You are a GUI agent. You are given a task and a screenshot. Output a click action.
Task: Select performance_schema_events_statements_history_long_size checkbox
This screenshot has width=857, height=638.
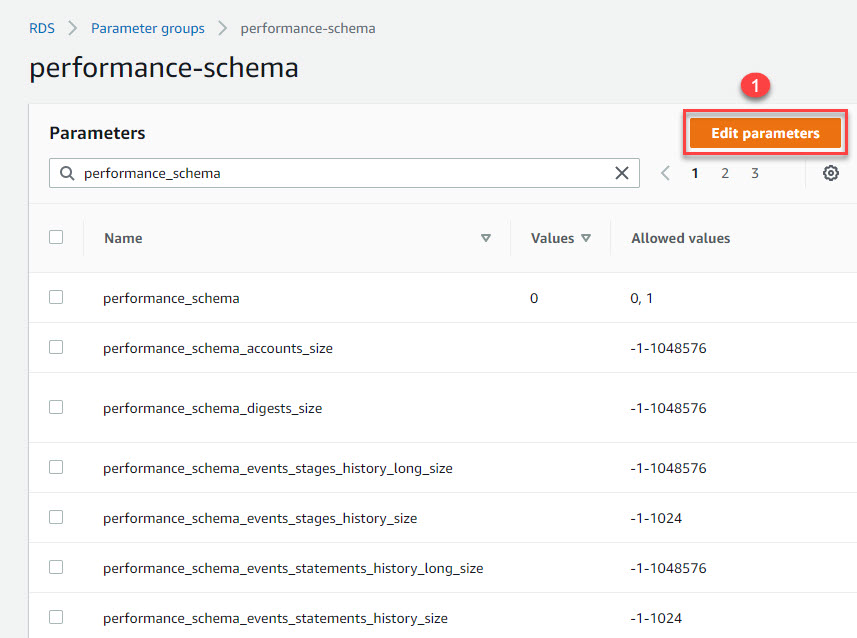pyautogui.click(x=56, y=567)
